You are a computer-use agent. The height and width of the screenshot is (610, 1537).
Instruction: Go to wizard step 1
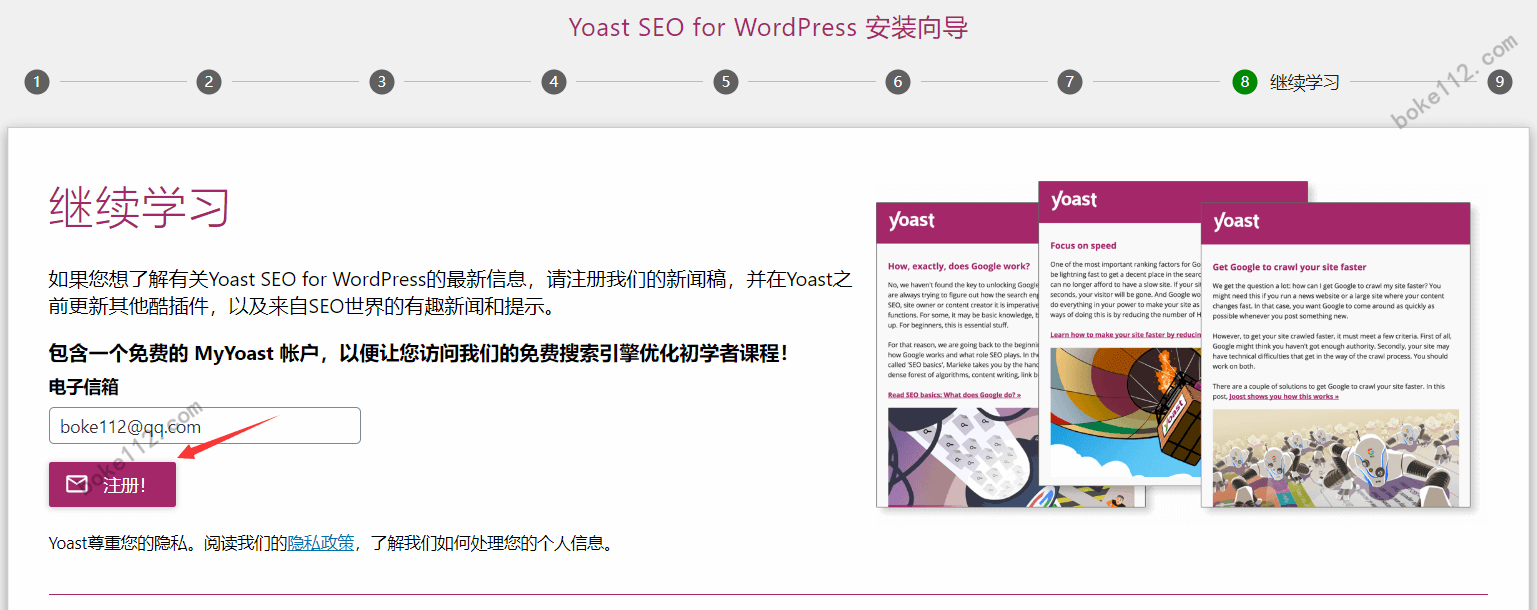click(37, 82)
